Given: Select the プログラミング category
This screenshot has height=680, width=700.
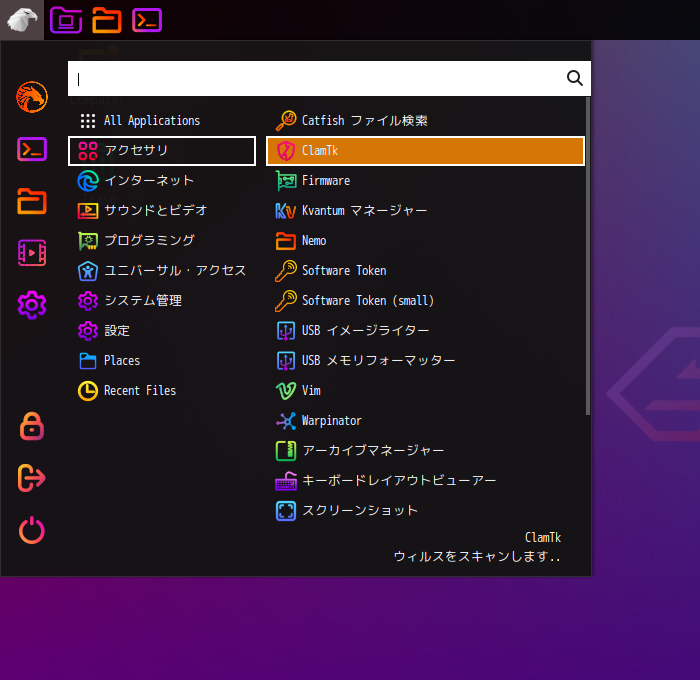Looking at the screenshot, I should 162,241.
